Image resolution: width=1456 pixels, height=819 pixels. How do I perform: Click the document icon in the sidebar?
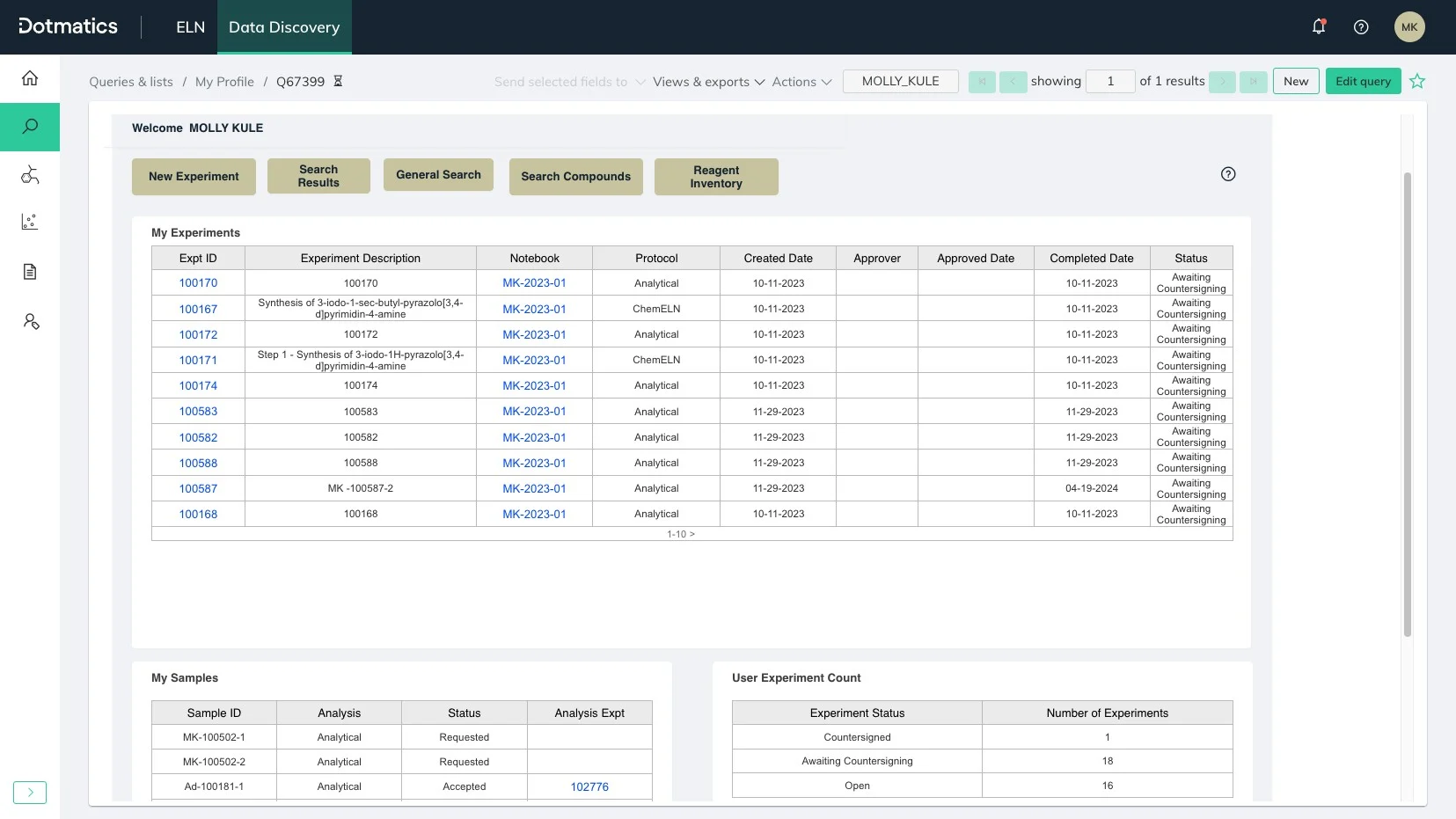(30, 272)
